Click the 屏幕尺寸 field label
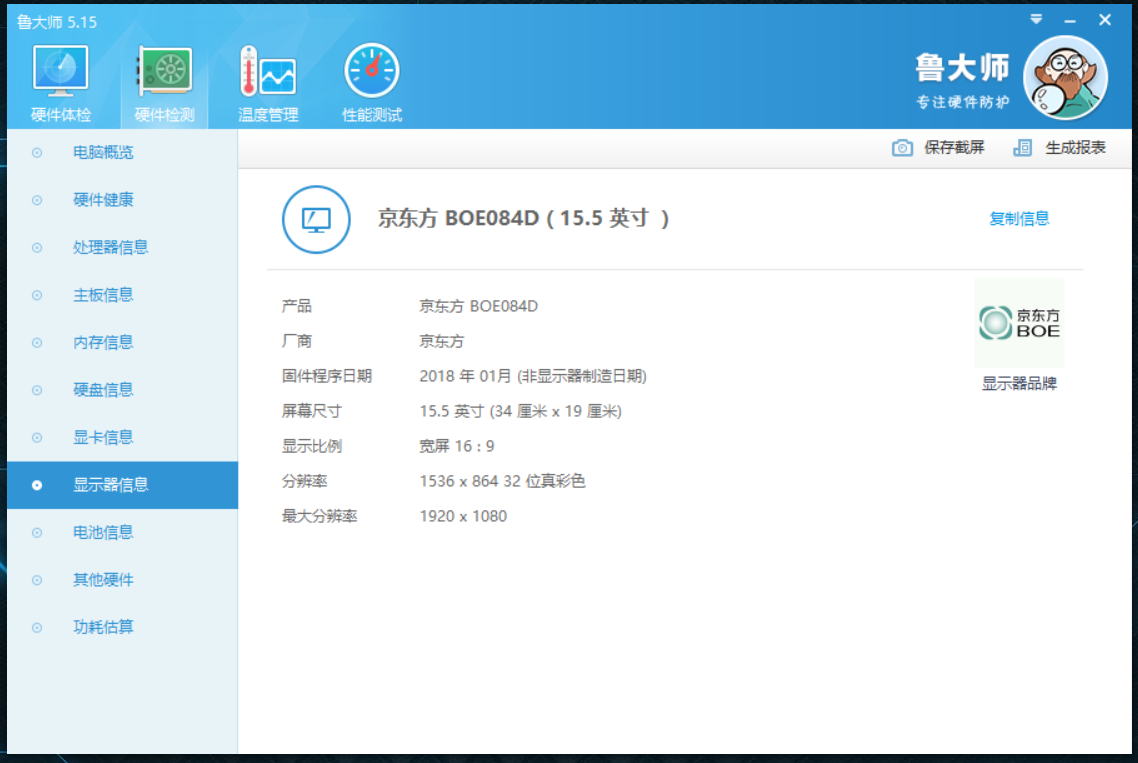 [311, 412]
